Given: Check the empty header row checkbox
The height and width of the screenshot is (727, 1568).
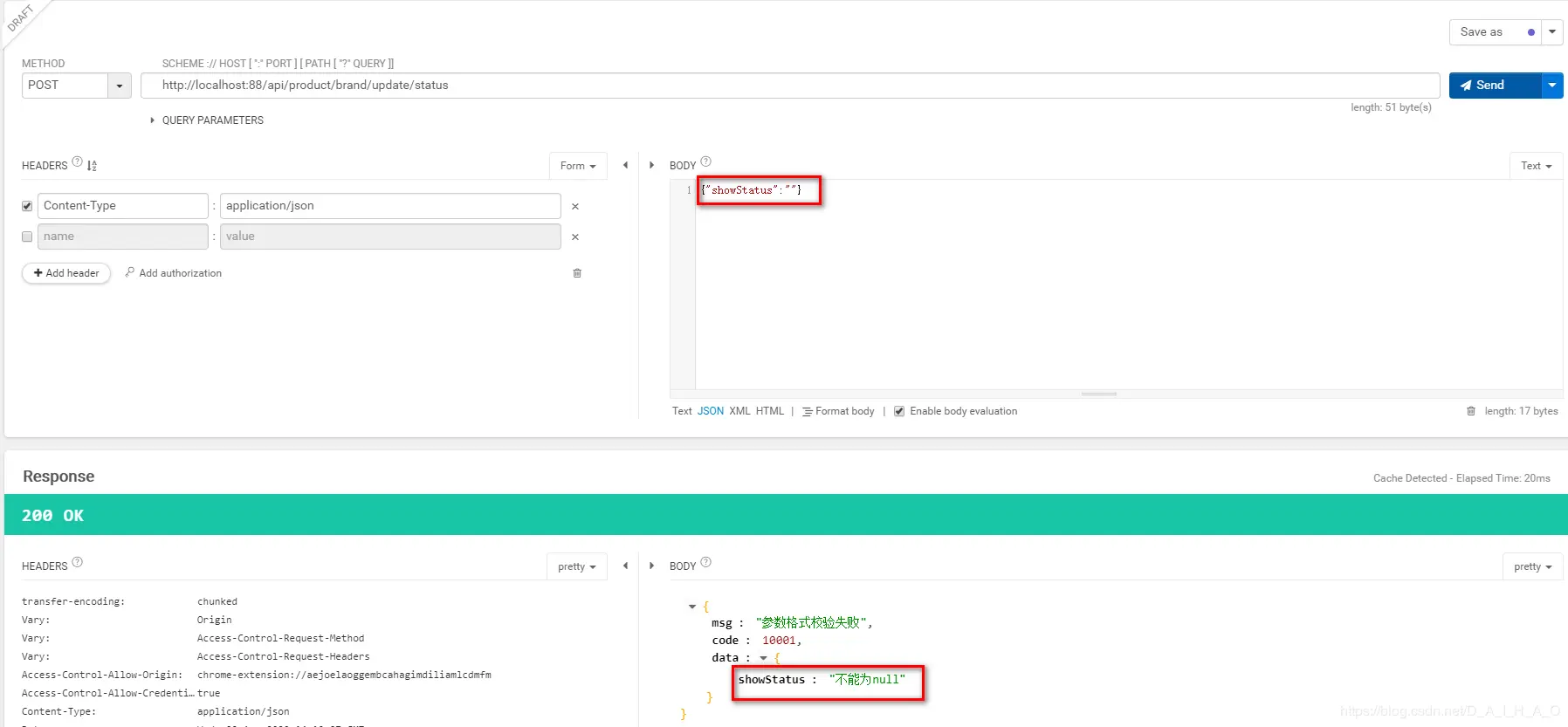Looking at the screenshot, I should (27, 237).
